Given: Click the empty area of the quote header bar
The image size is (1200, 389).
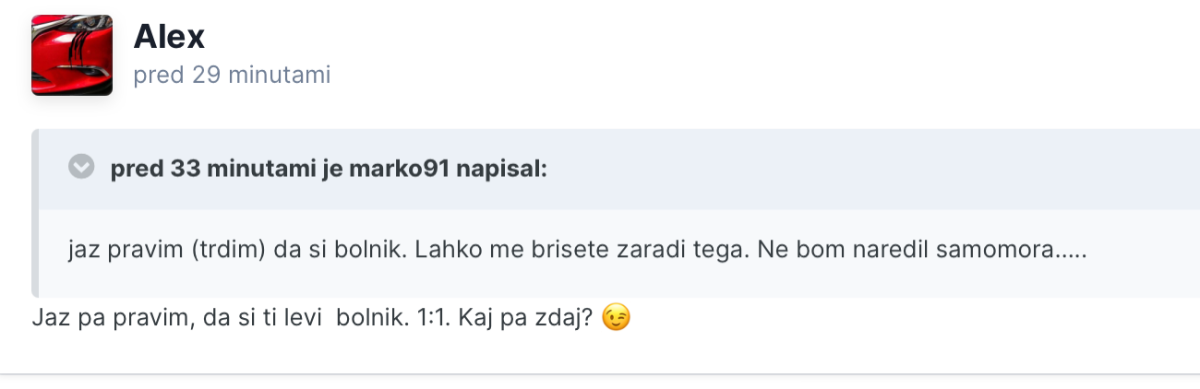Looking at the screenshot, I should [870, 168].
